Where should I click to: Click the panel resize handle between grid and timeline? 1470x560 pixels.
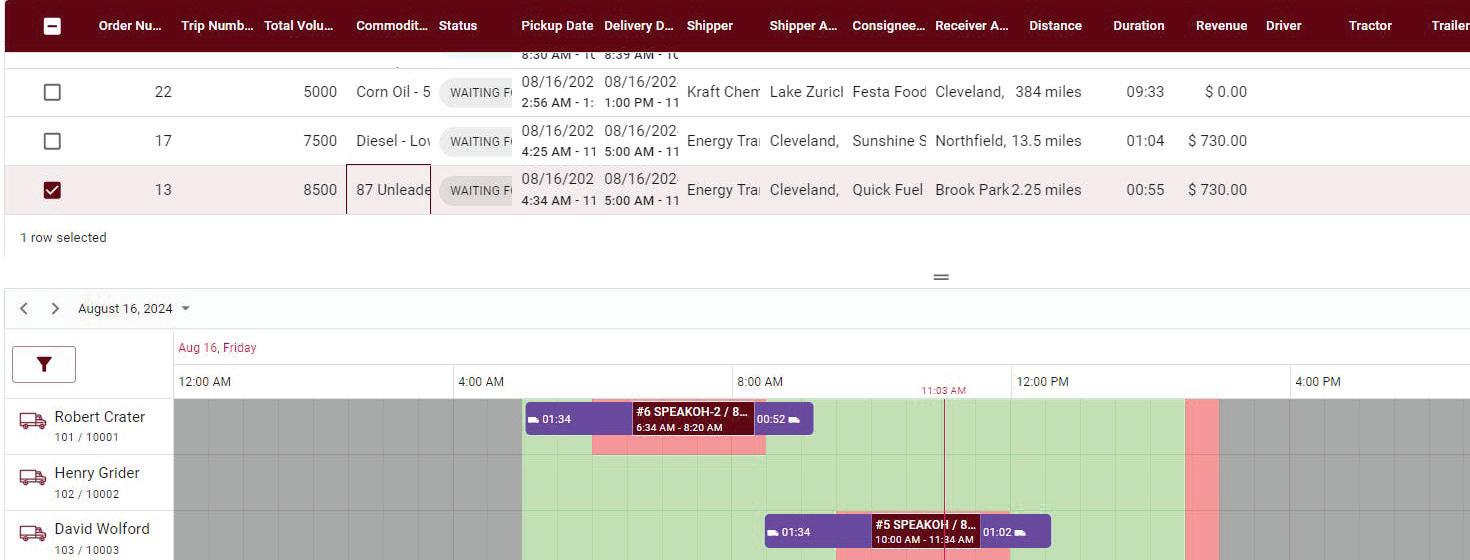pyautogui.click(x=940, y=277)
